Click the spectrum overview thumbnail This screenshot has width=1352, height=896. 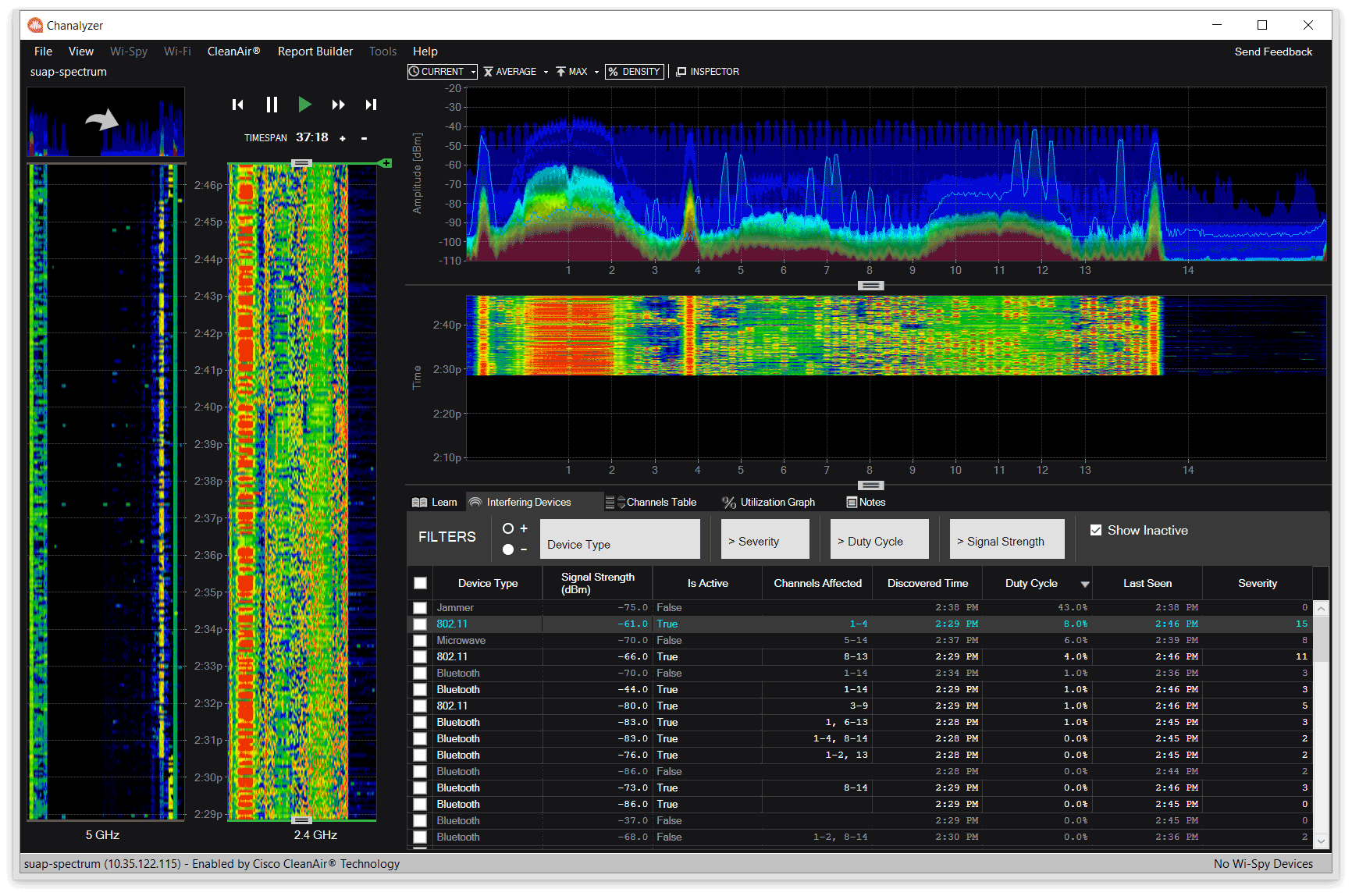point(106,122)
